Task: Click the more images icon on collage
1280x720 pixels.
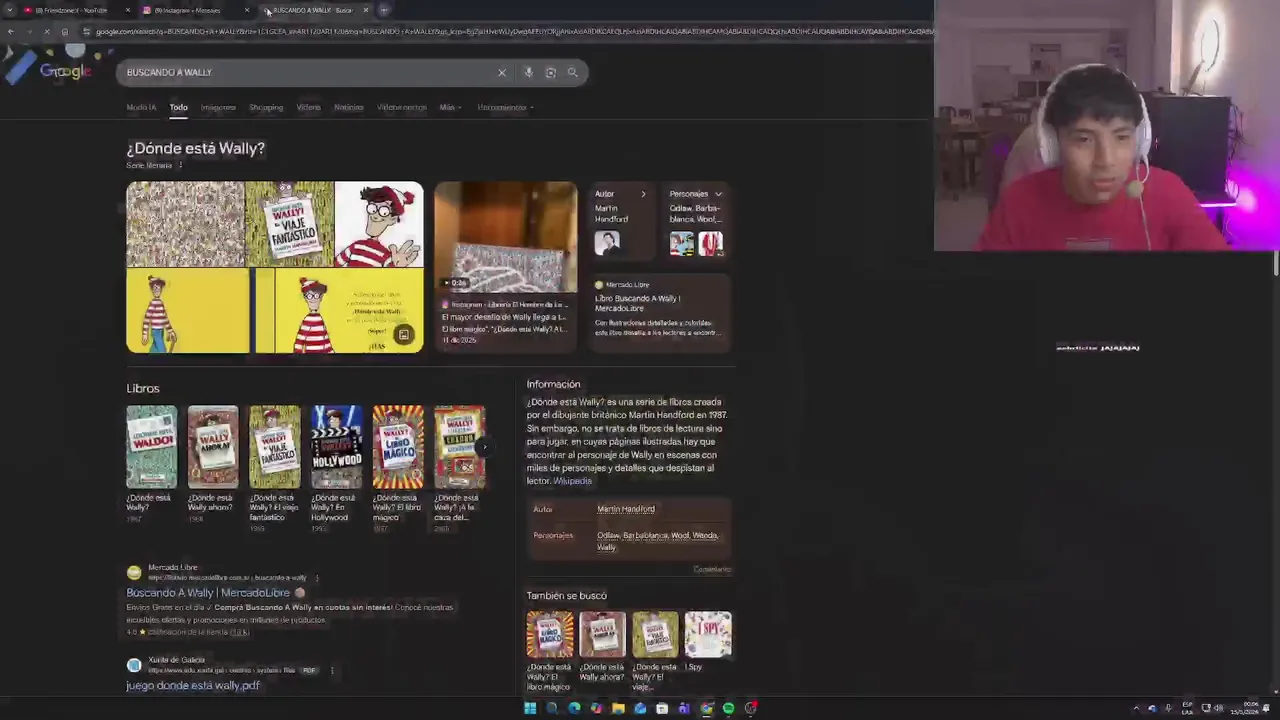Action: (x=403, y=335)
